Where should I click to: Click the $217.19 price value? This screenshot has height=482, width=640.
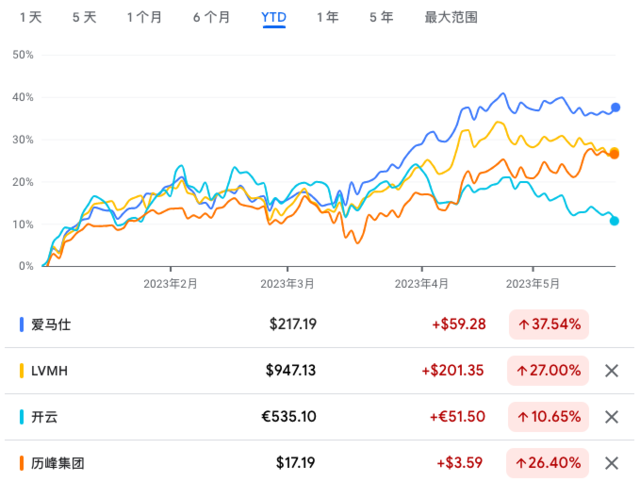pos(293,324)
